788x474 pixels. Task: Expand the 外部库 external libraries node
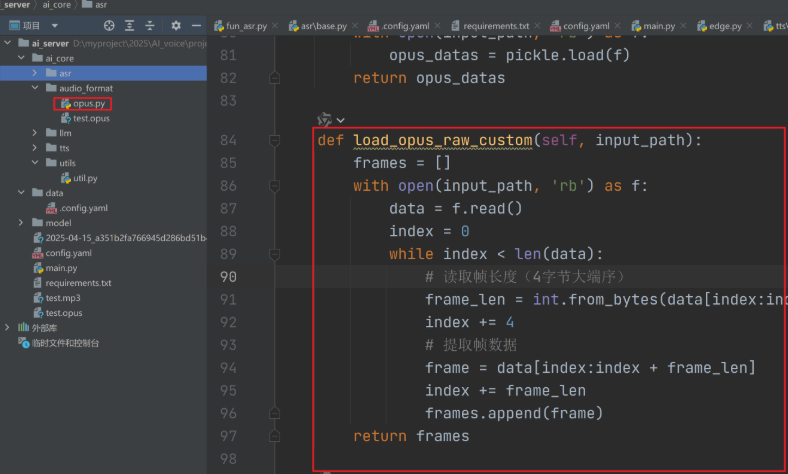pos(8,328)
